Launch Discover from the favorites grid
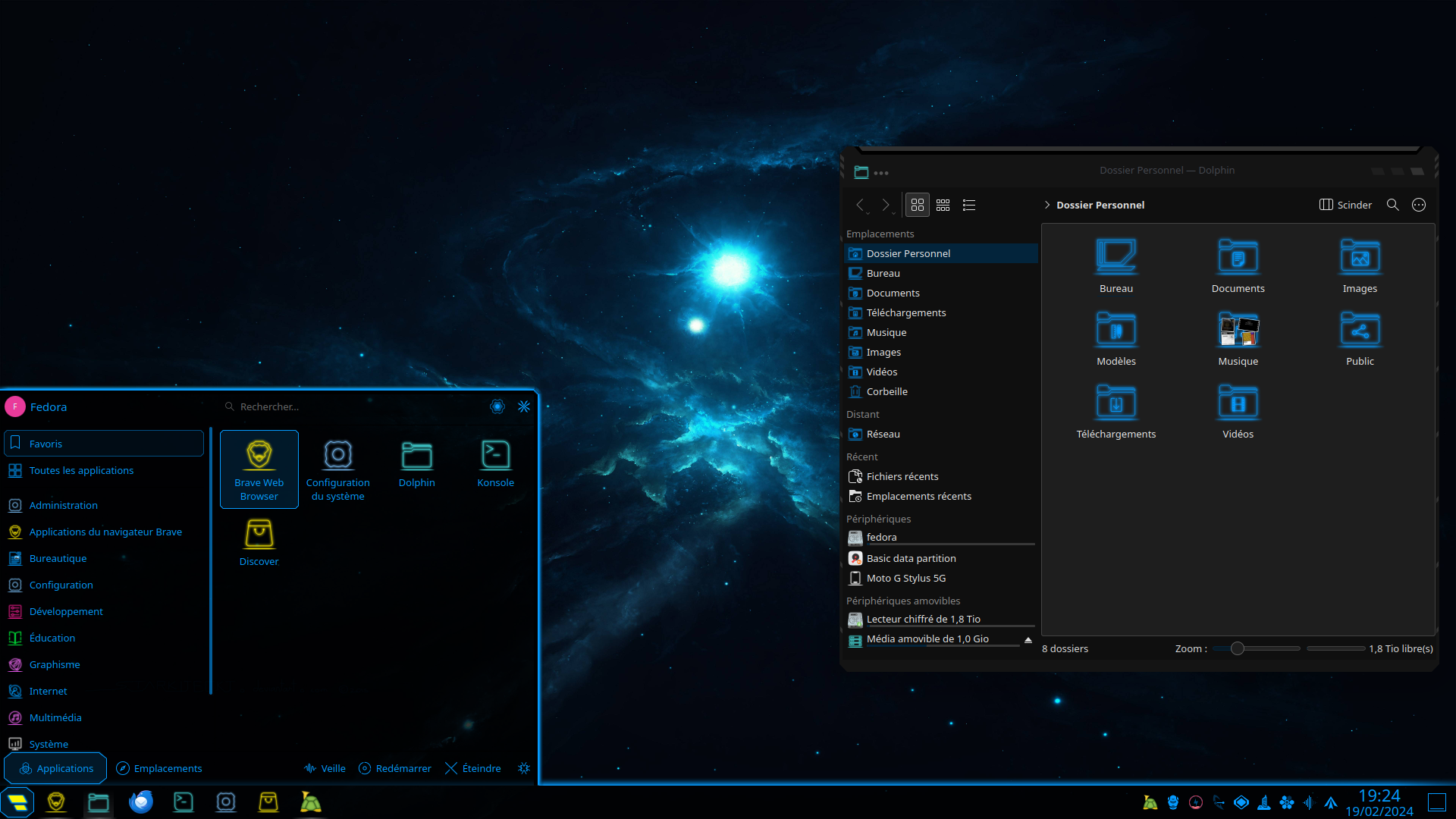The image size is (1456, 819). coord(259,541)
